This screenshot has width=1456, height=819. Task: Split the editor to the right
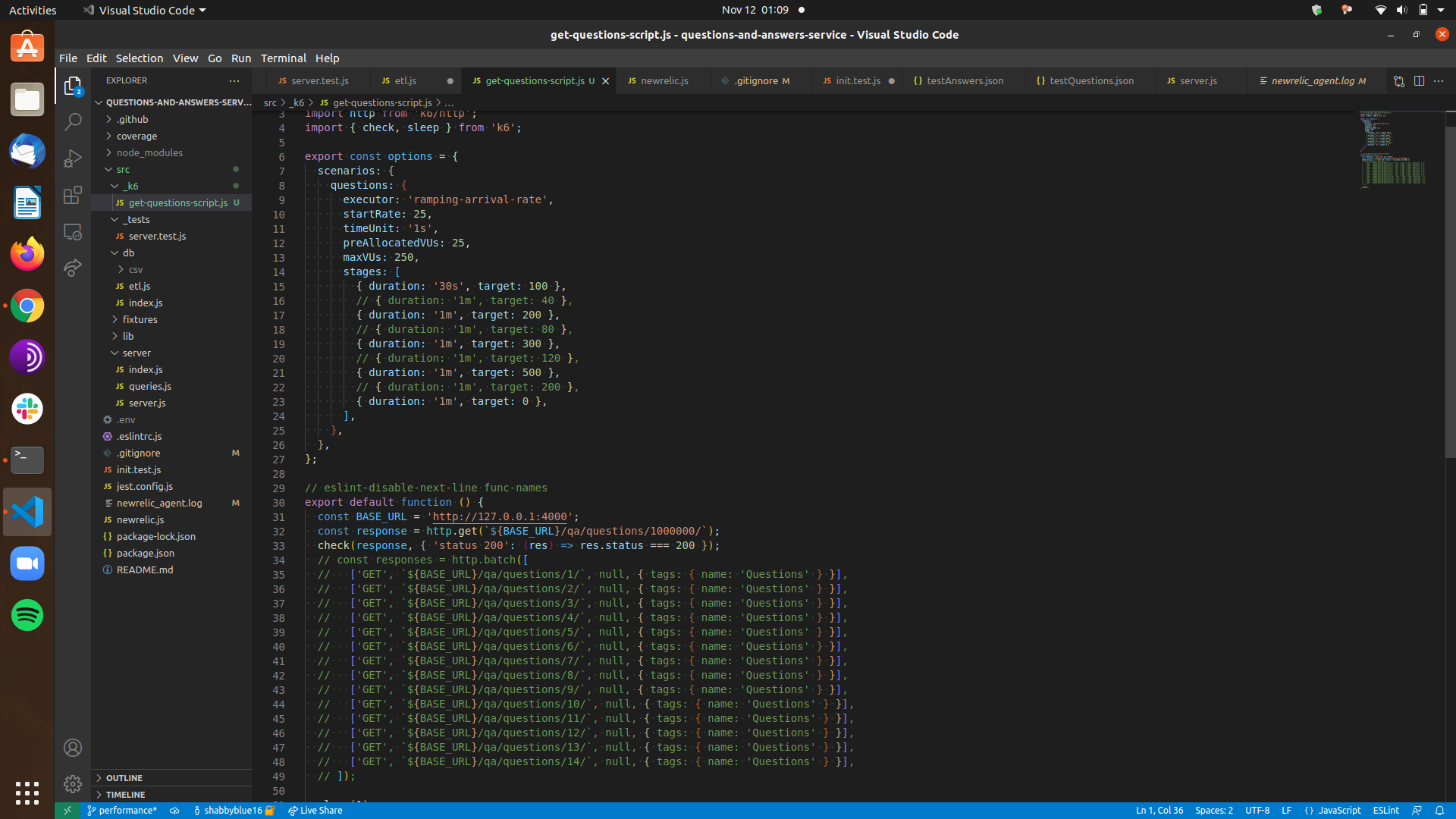[1419, 80]
